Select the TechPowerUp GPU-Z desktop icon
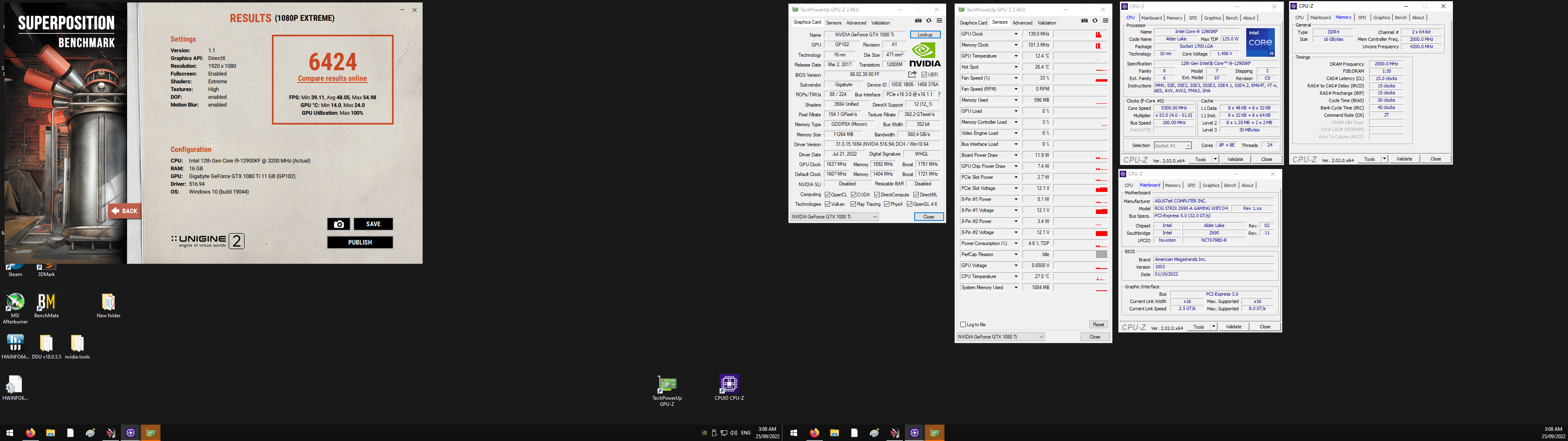1568x441 pixels. (667, 391)
